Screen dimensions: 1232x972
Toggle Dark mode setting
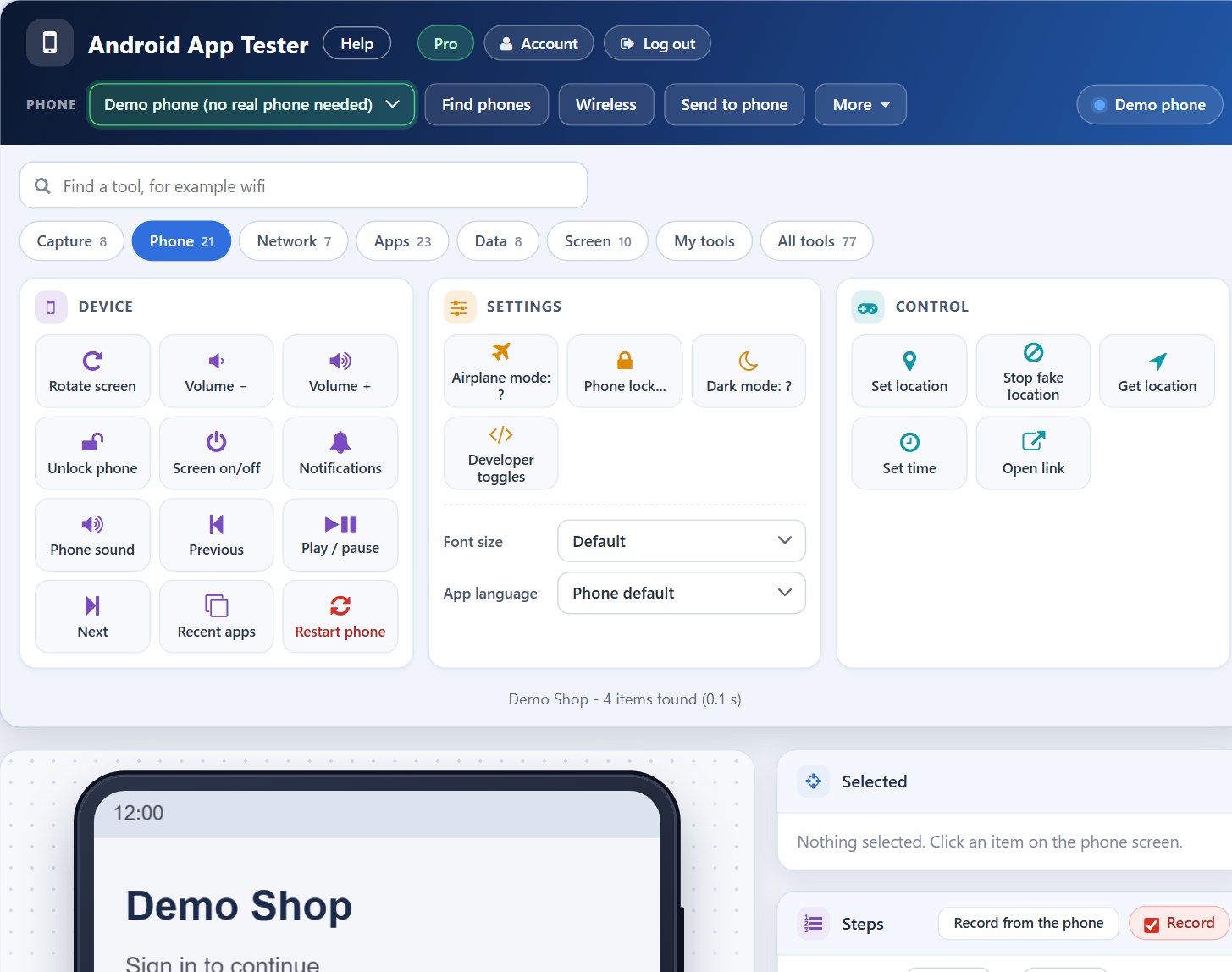(x=749, y=372)
